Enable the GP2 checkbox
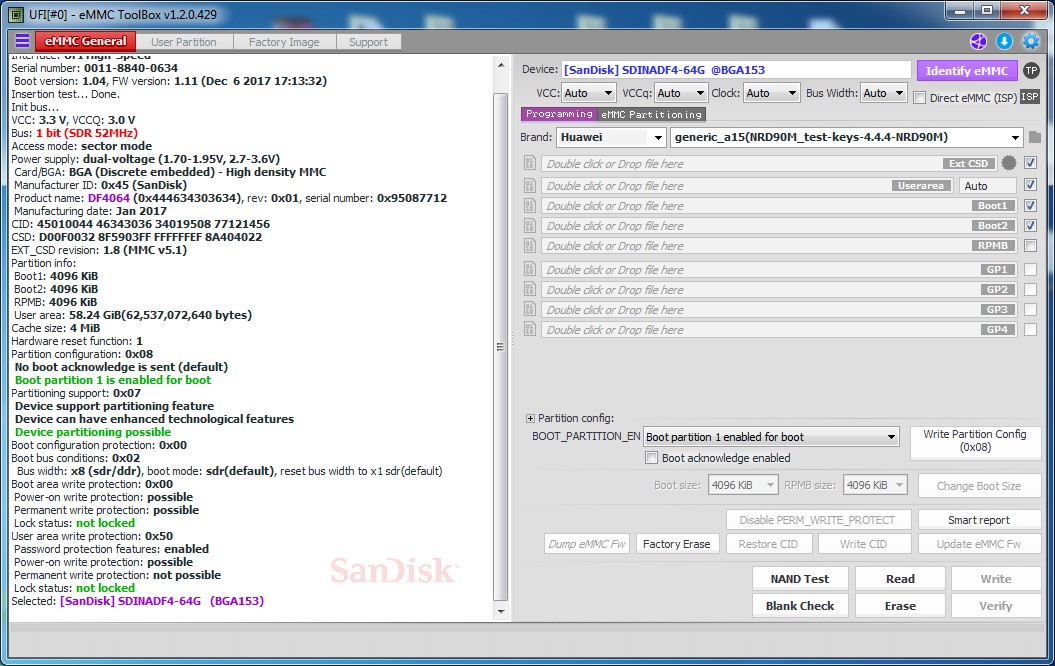 pos(1030,289)
